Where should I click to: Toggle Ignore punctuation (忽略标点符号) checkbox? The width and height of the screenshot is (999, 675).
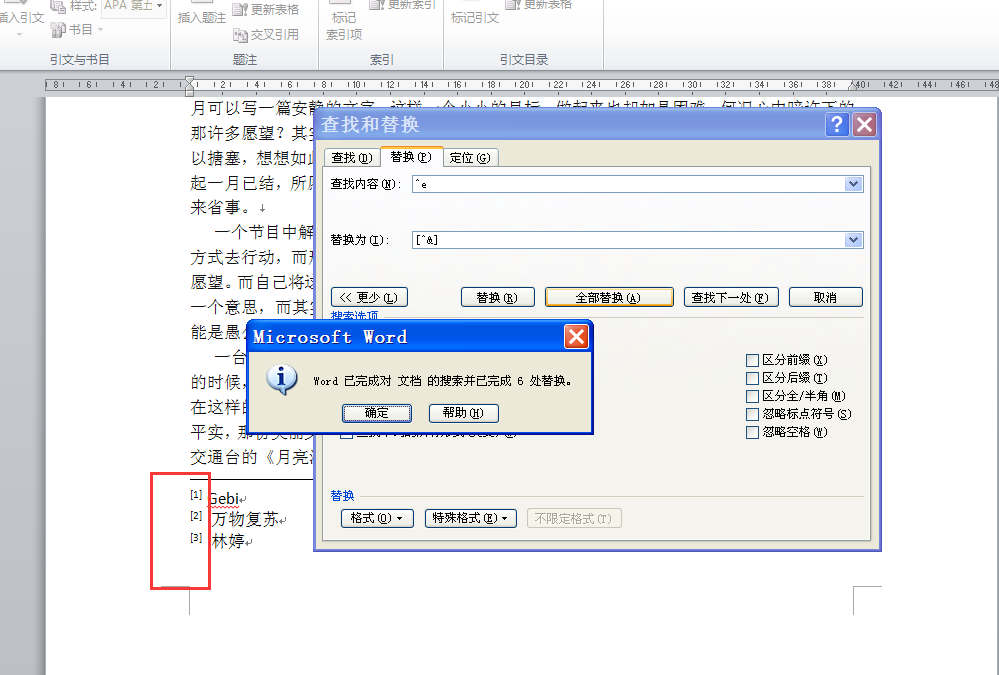point(752,414)
